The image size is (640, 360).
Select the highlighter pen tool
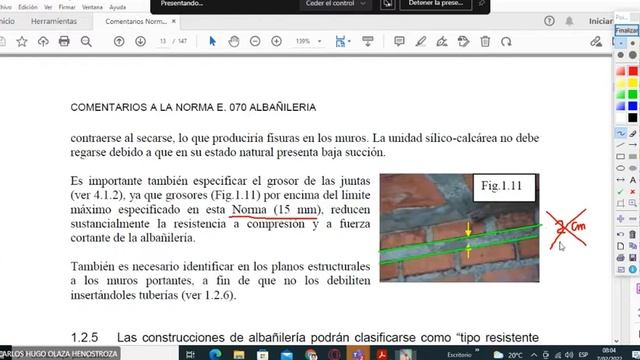(x=421, y=41)
